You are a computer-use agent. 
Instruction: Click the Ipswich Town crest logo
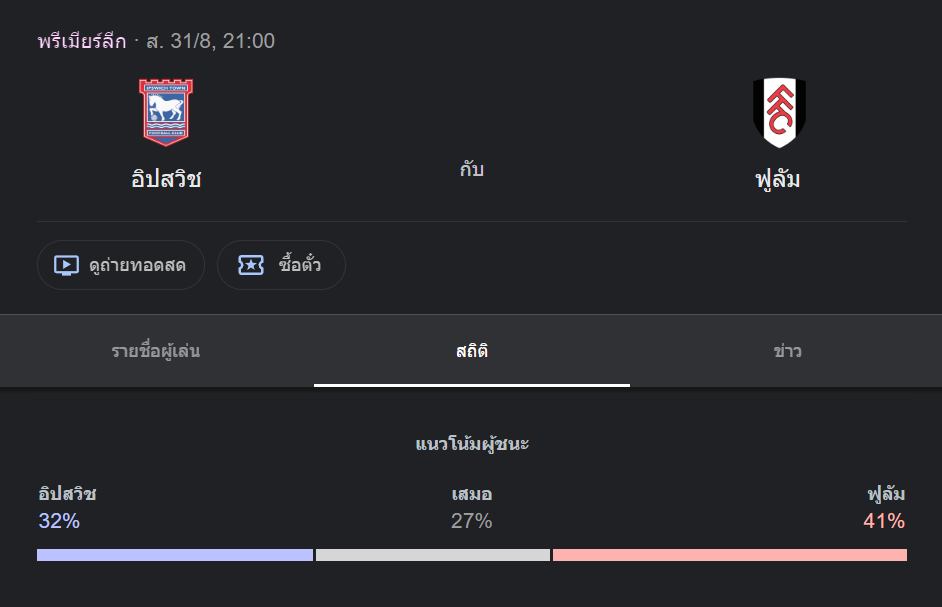tap(166, 112)
